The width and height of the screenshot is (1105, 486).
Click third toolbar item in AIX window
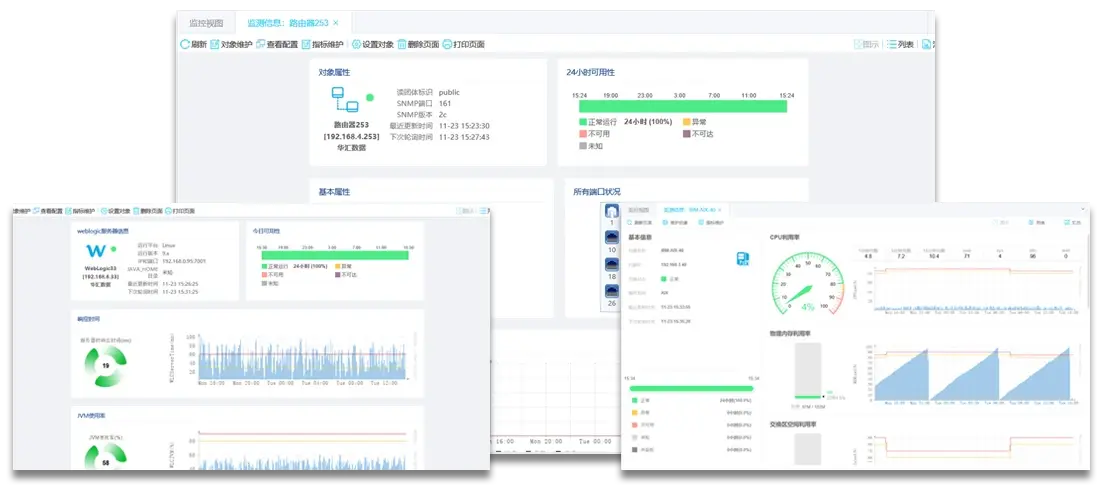tap(710, 223)
